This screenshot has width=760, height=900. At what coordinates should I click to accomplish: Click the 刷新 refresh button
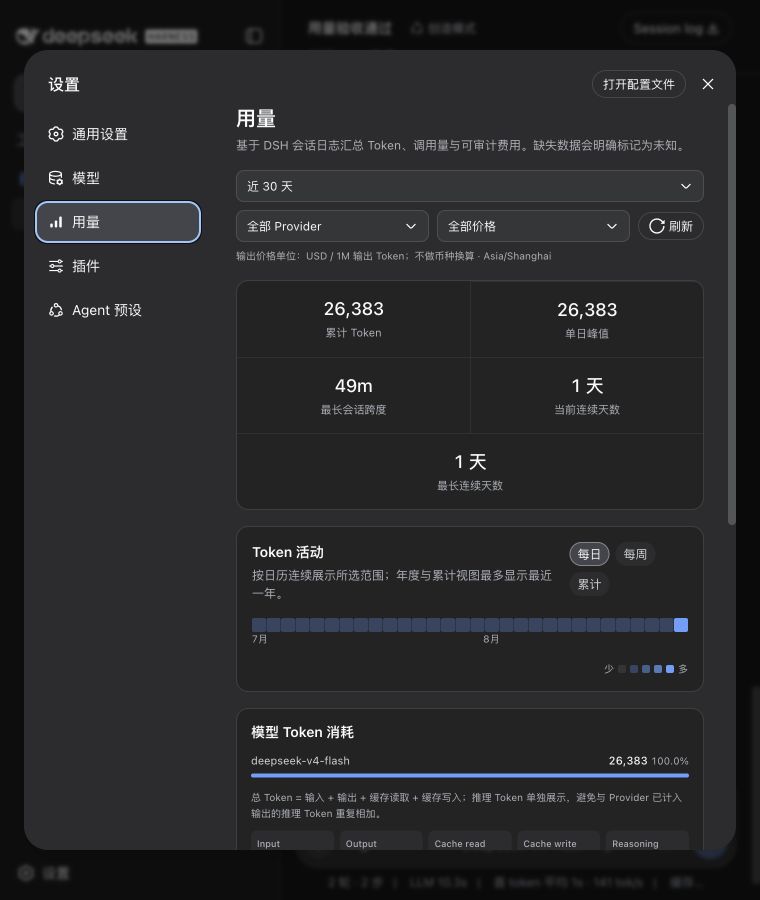pyautogui.click(x=670, y=226)
